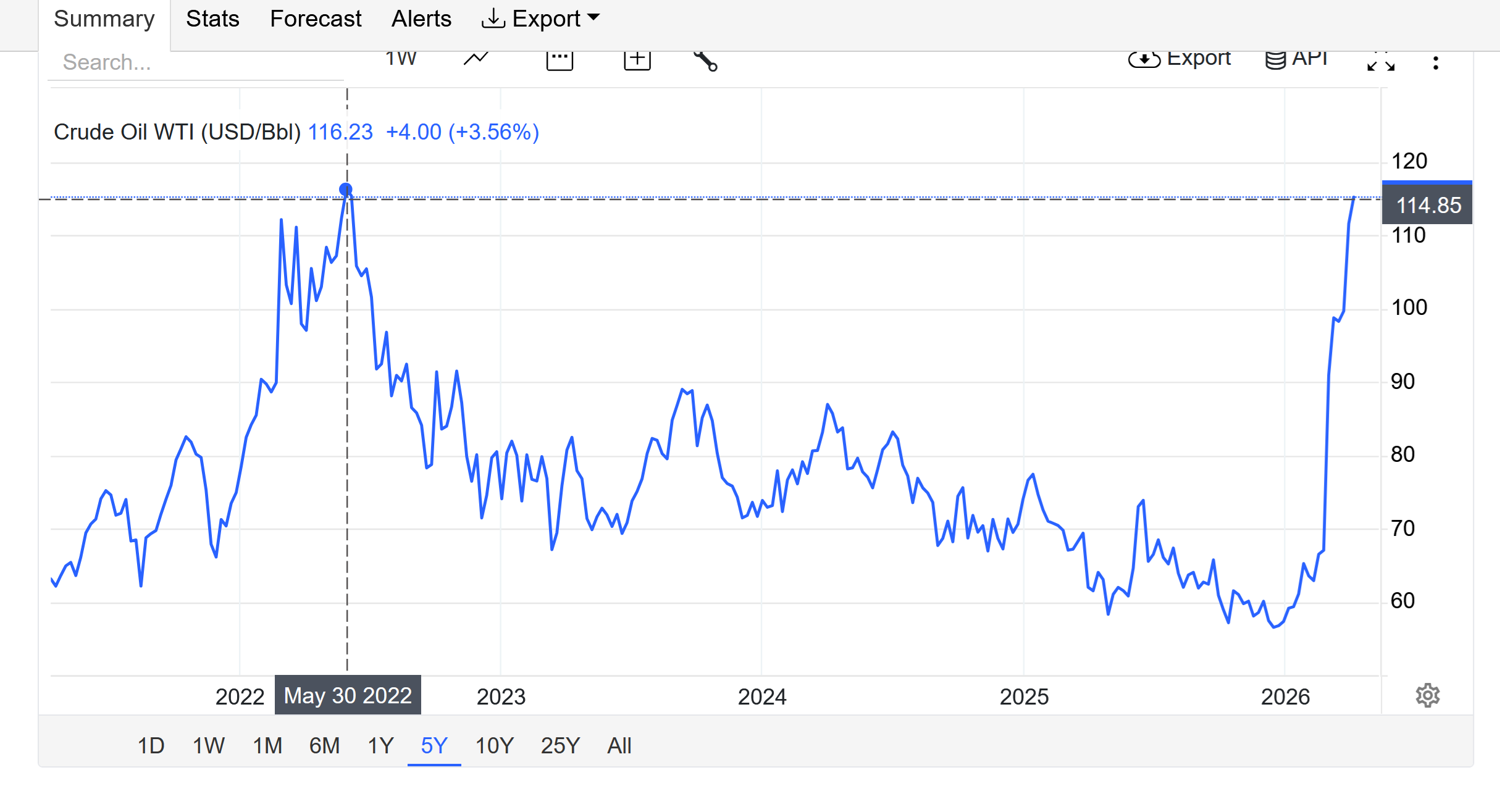
Task: Open chart settings gear icon
Action: click(x=1427, y=695)
